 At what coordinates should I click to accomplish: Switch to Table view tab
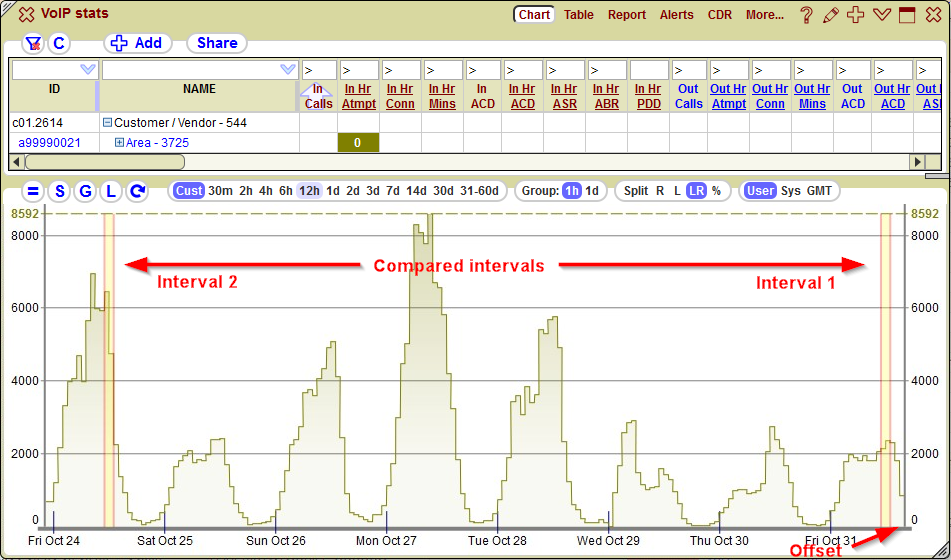[579, 15]
